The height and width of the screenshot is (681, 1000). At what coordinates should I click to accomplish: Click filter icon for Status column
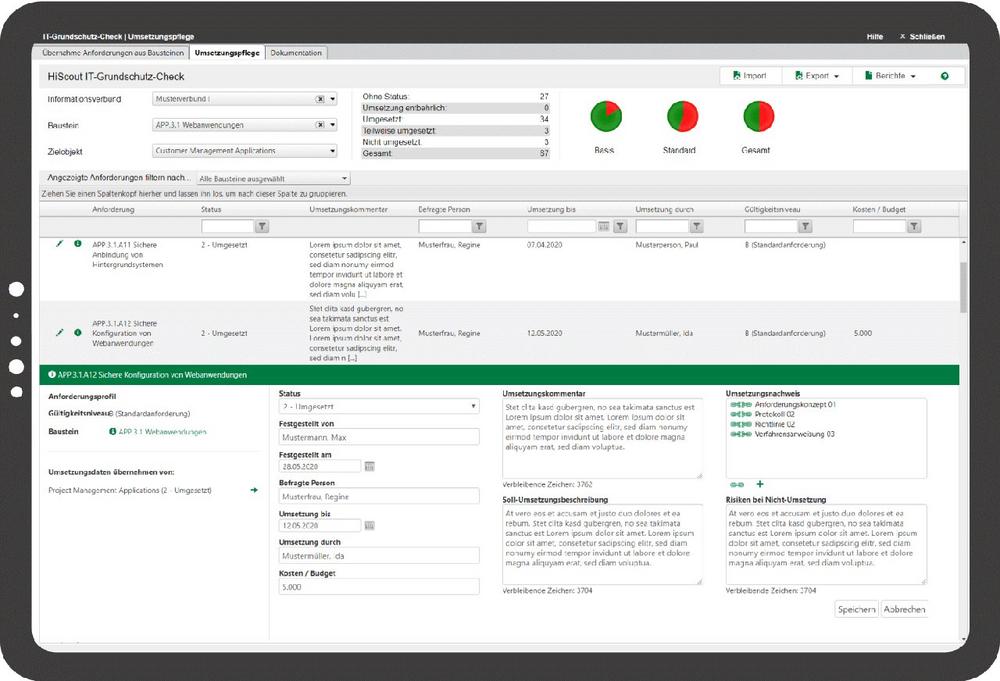pos(263,227)
